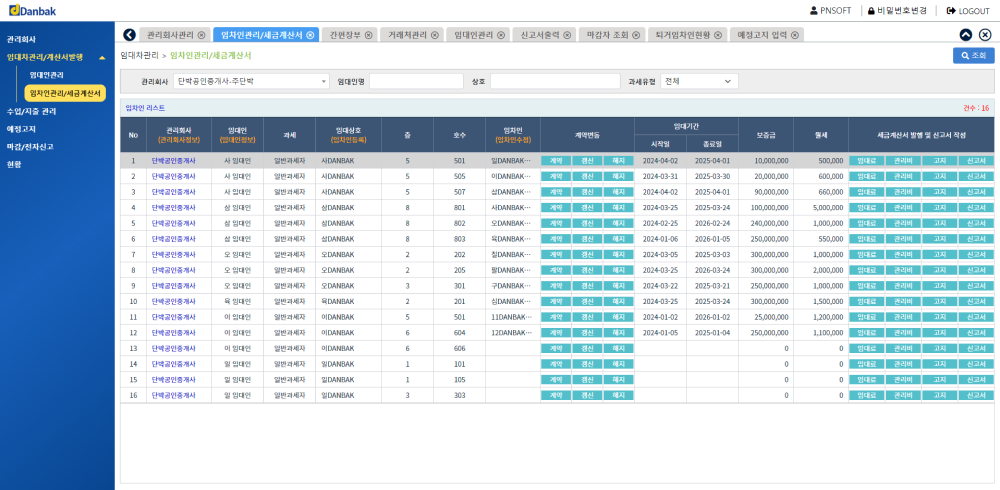This screenshot has height=490, width=1000.
Task: Select 수입/지출 관리 in the sidebar
Action: [x=32, y=111]
